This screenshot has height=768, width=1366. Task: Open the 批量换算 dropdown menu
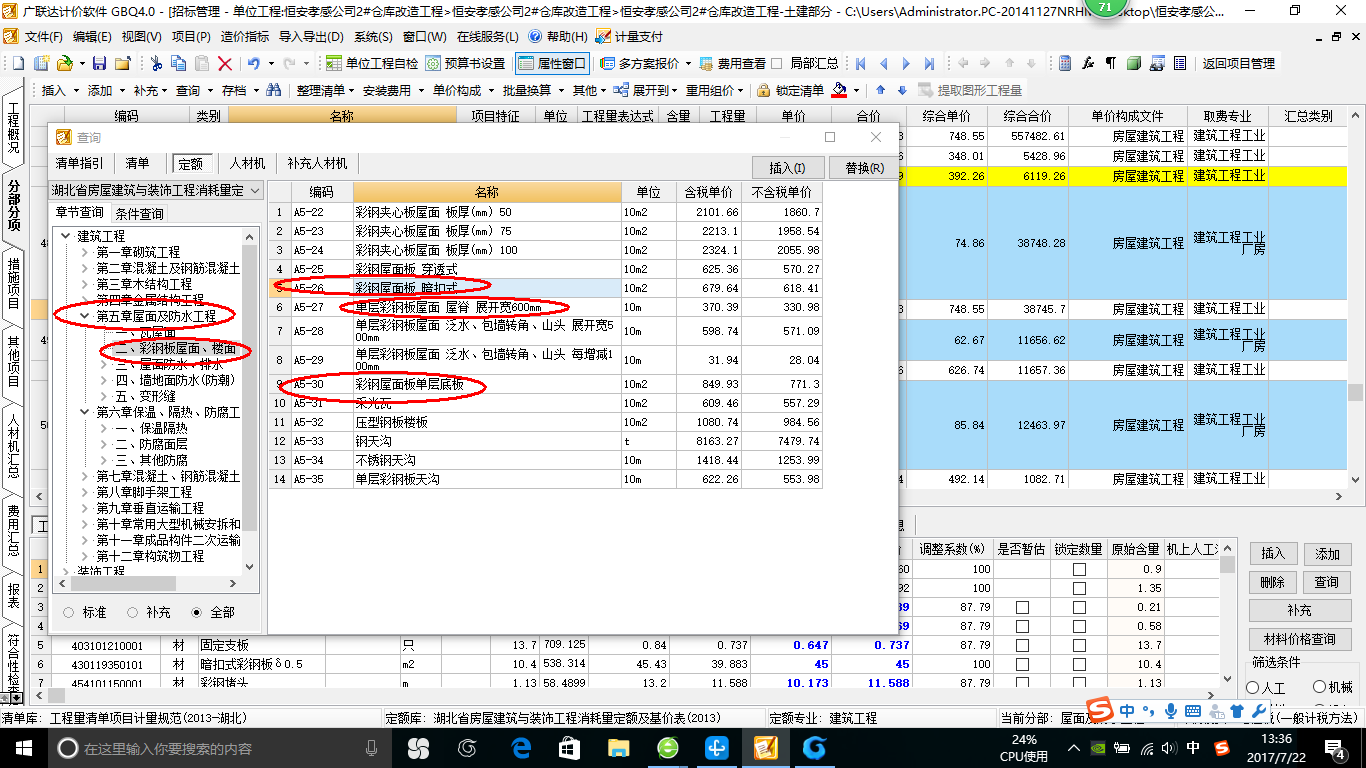click(x=531, y=90)
